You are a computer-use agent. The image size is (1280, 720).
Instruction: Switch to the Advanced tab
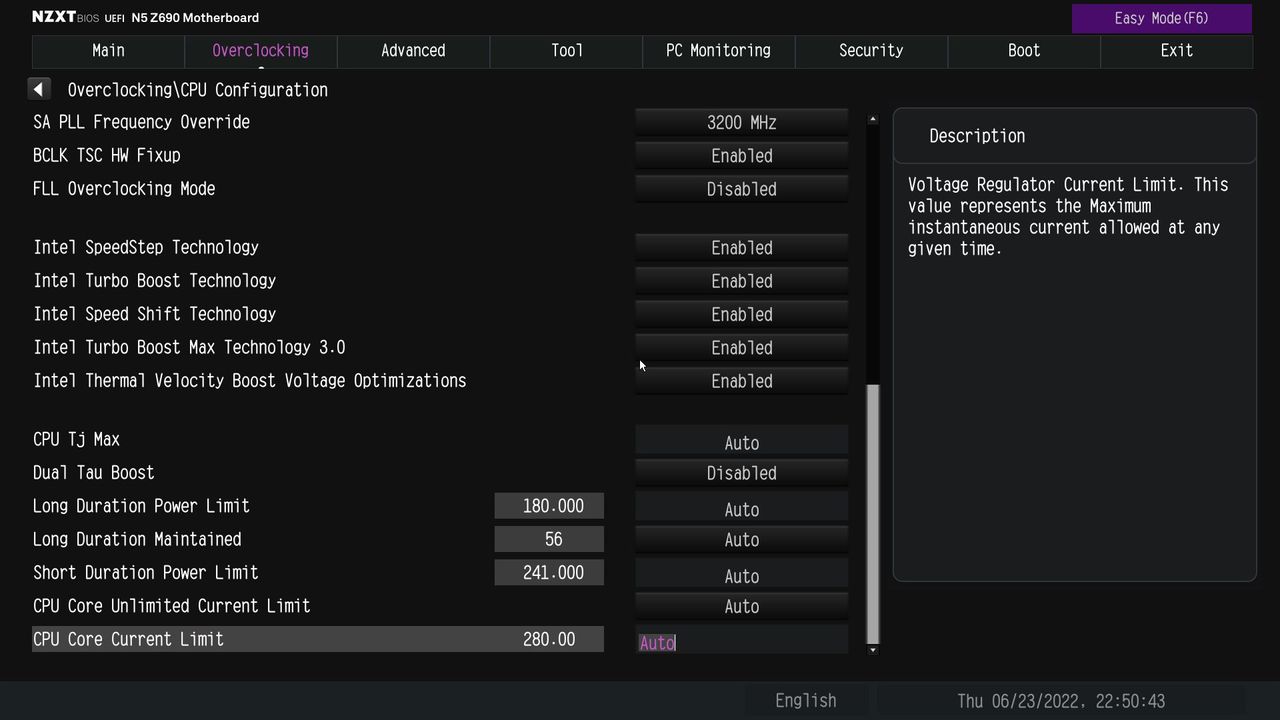tap(413, 51)
